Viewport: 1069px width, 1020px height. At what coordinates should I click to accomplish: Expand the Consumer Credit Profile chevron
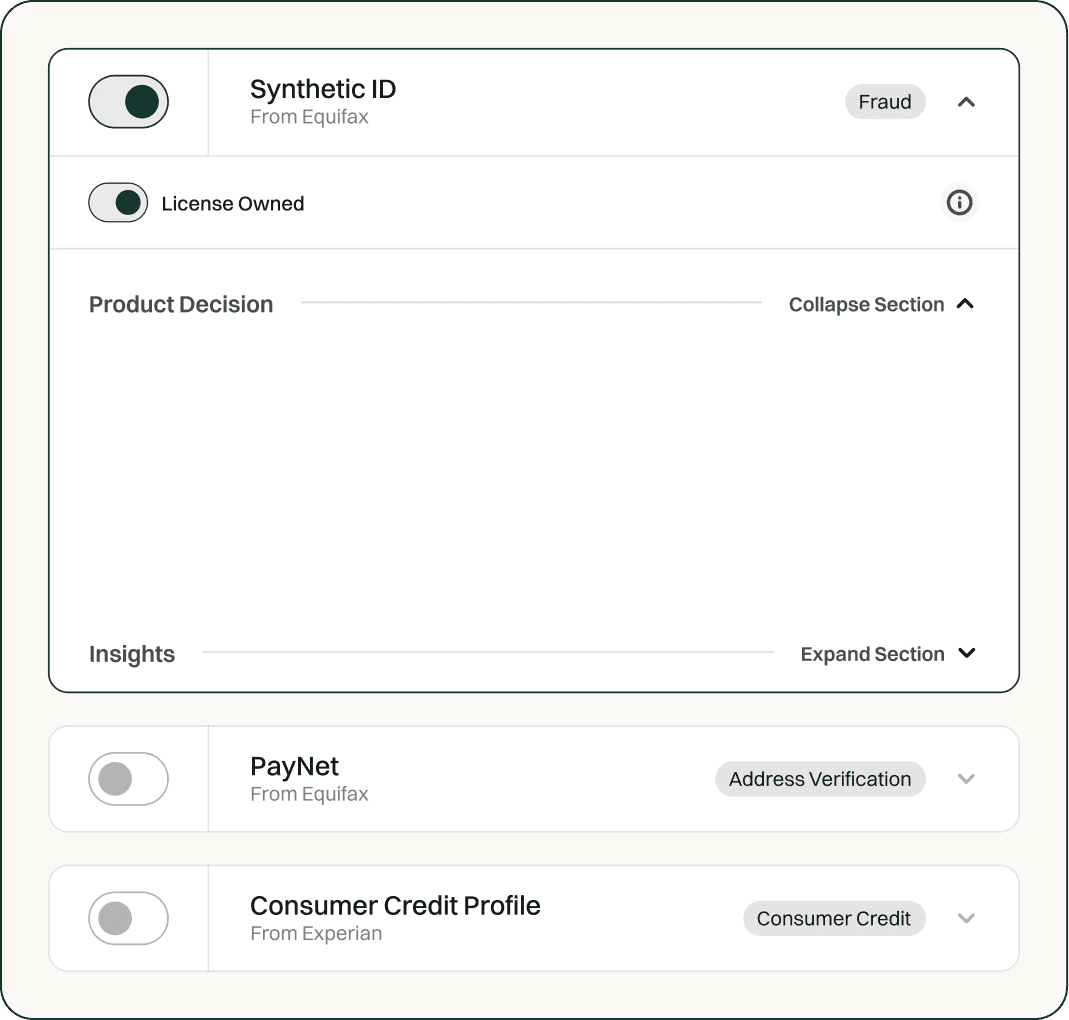[x=966, y=918]
